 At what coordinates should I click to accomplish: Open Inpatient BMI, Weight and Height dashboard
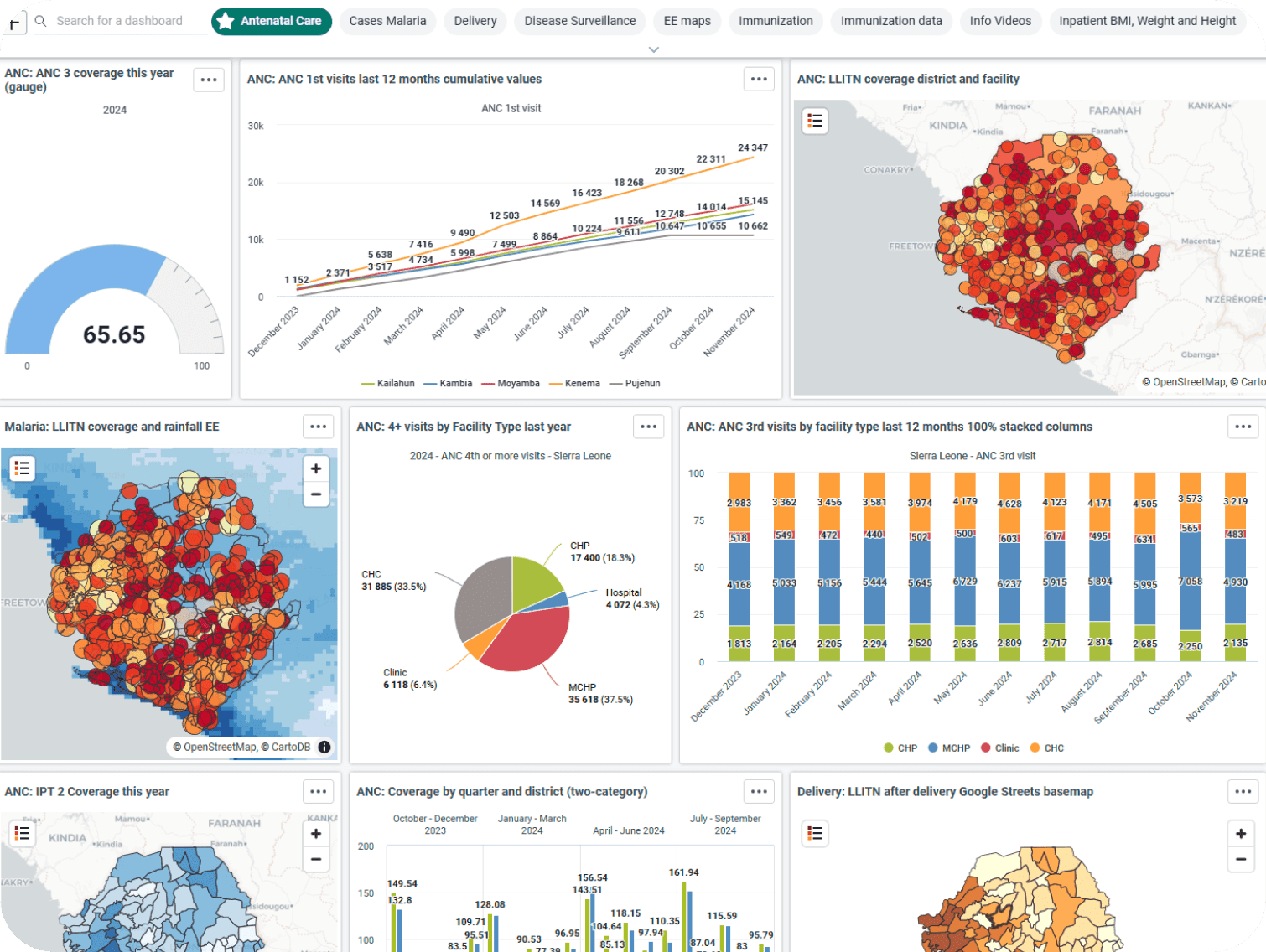[x=1147, y=21]
